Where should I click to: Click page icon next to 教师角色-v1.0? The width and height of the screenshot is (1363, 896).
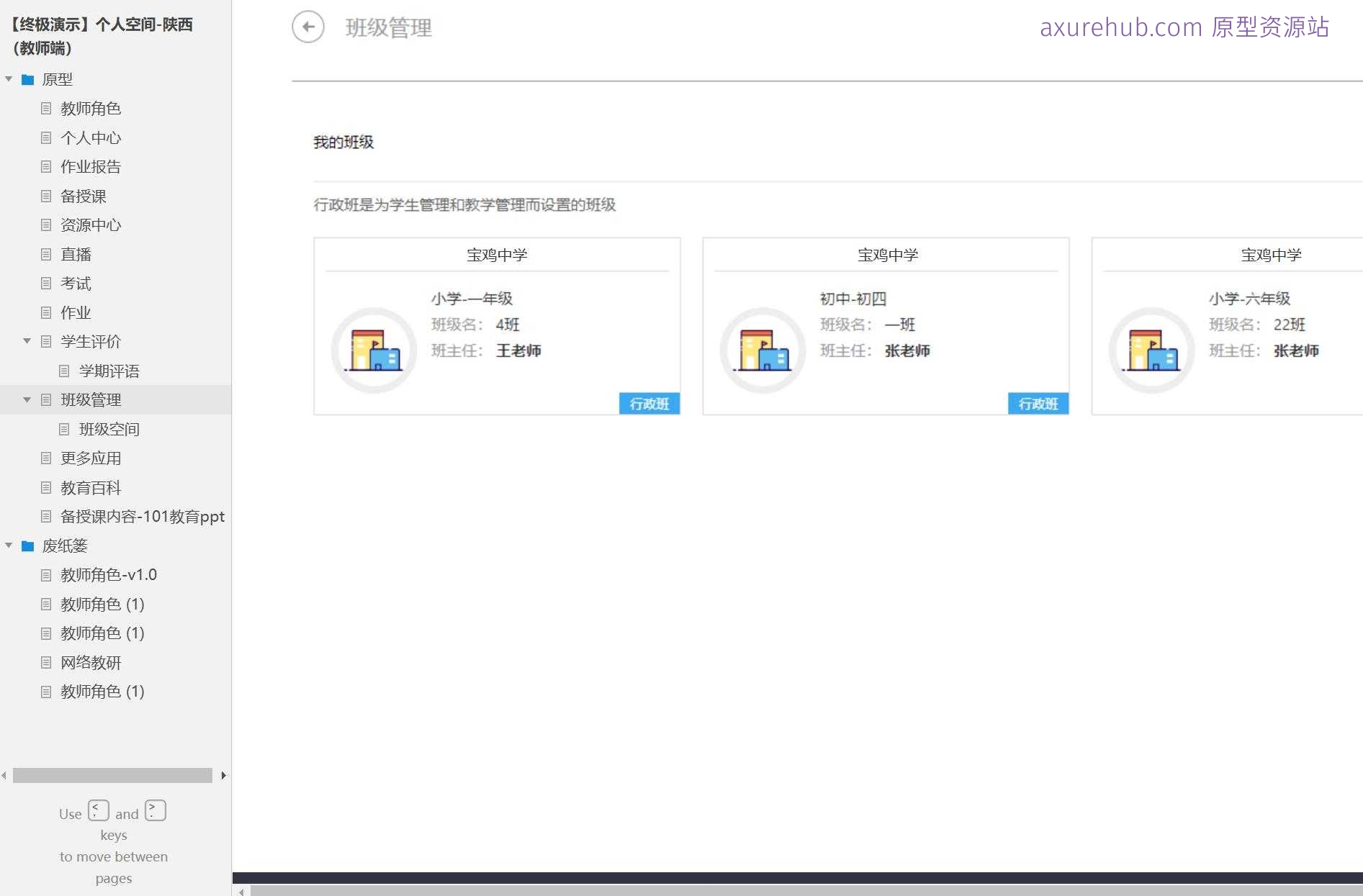click(46, 575)
